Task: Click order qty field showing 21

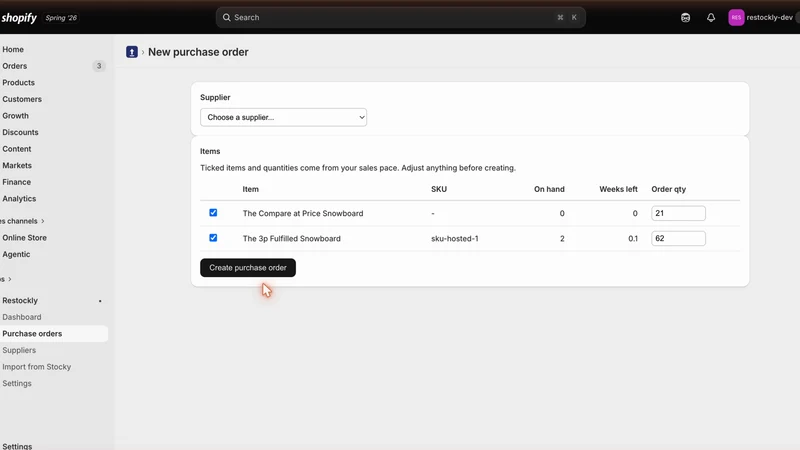Action: point(678,213)
